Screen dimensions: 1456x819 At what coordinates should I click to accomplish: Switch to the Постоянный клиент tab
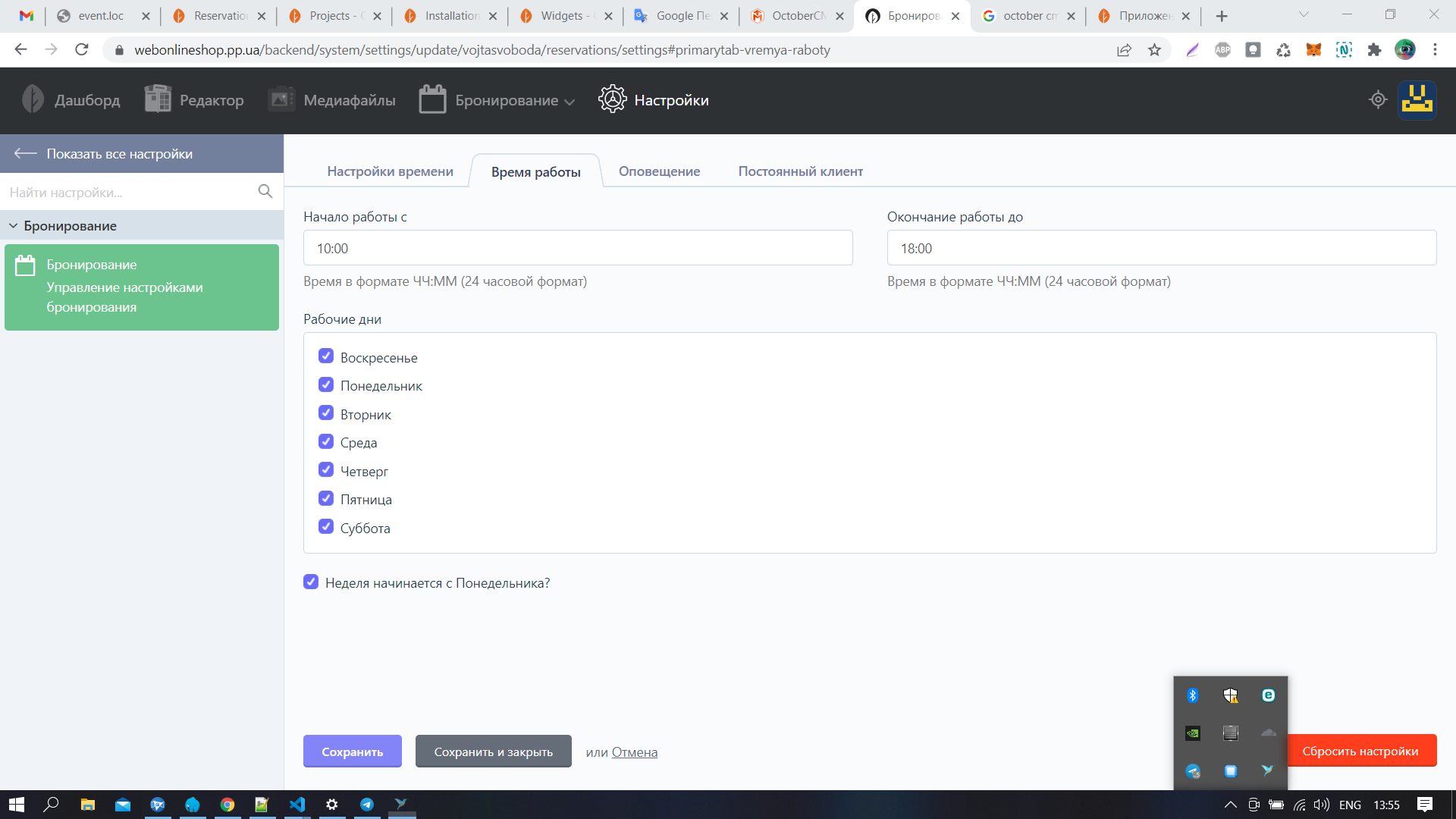coord(800,171)
